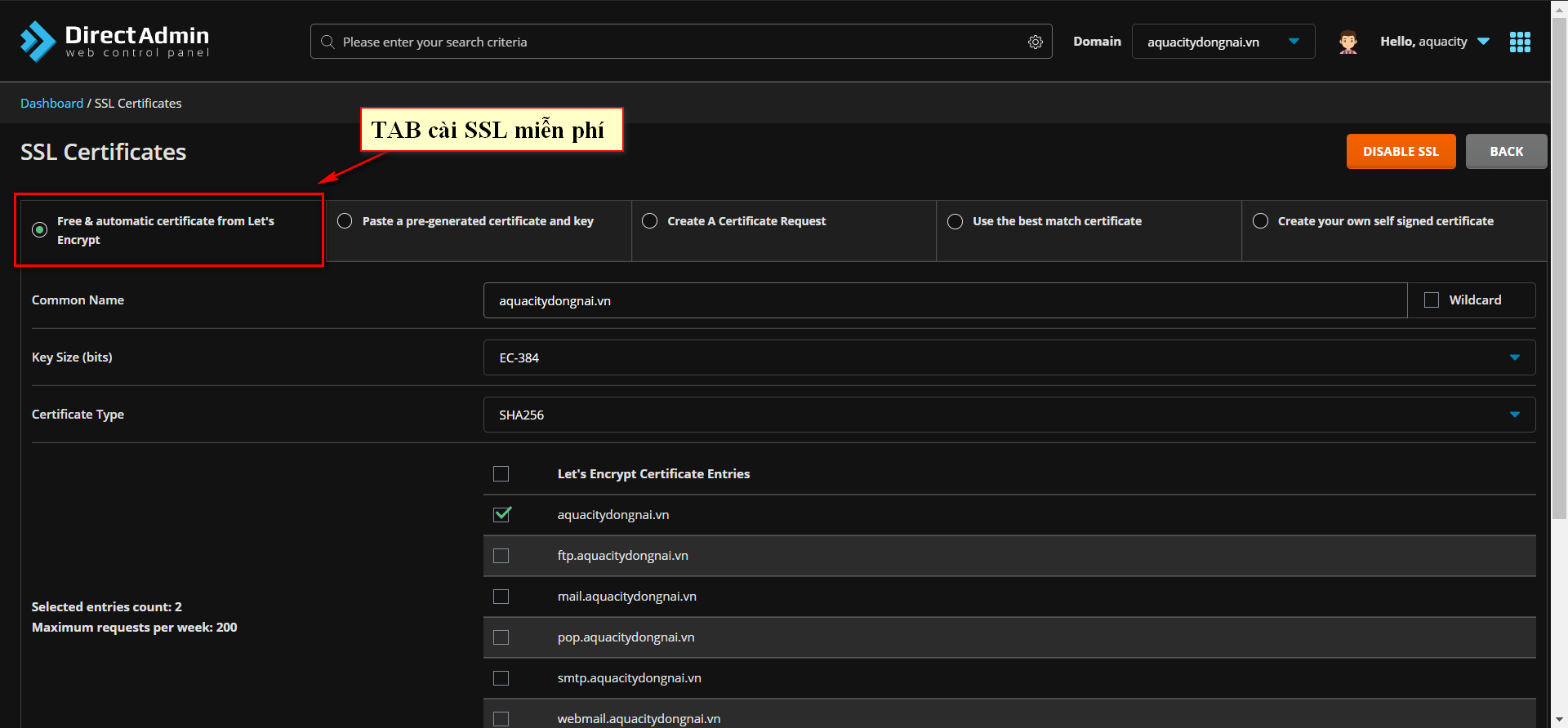This screenshot has height=728, width=1568.
Task: Open the apps grid menu icon
Action: [1520, 42]
